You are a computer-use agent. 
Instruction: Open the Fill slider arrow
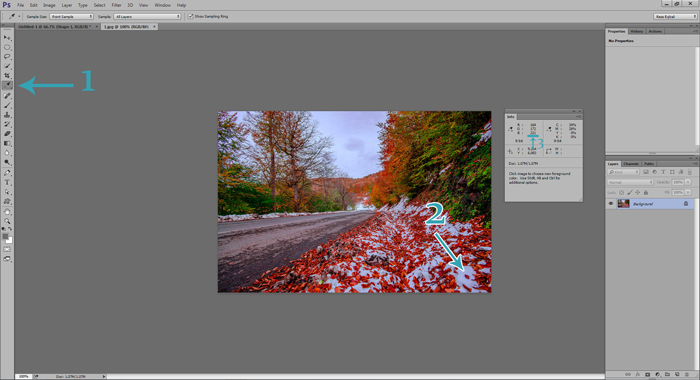[688, 192]
